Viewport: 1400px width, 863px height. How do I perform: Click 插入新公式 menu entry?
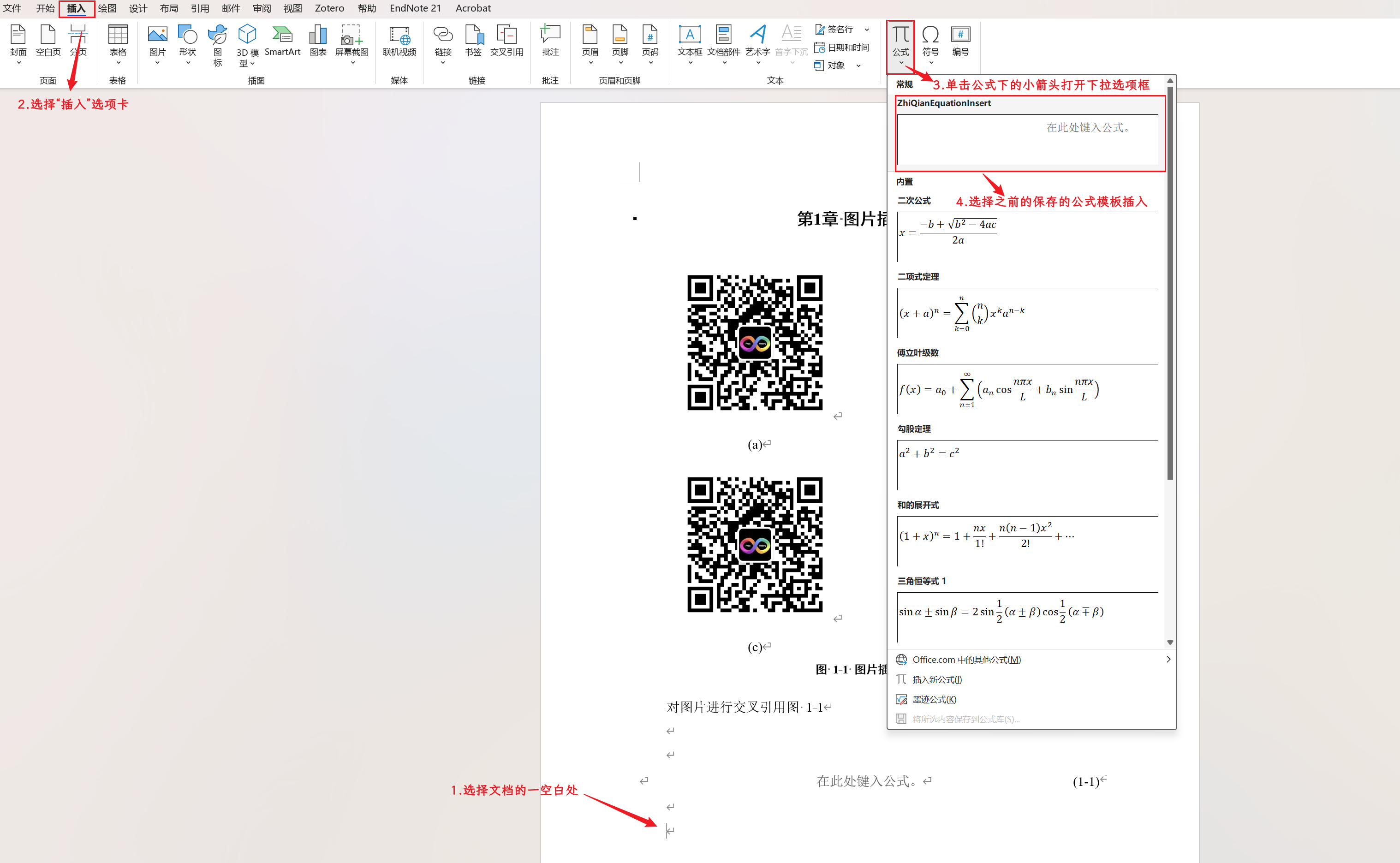[x=937, y=679]
